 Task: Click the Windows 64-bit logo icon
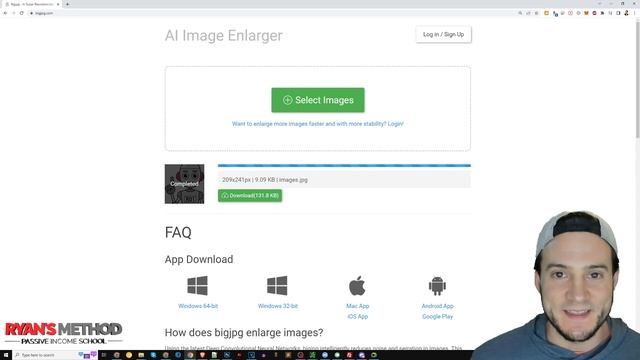coord(198,286)
